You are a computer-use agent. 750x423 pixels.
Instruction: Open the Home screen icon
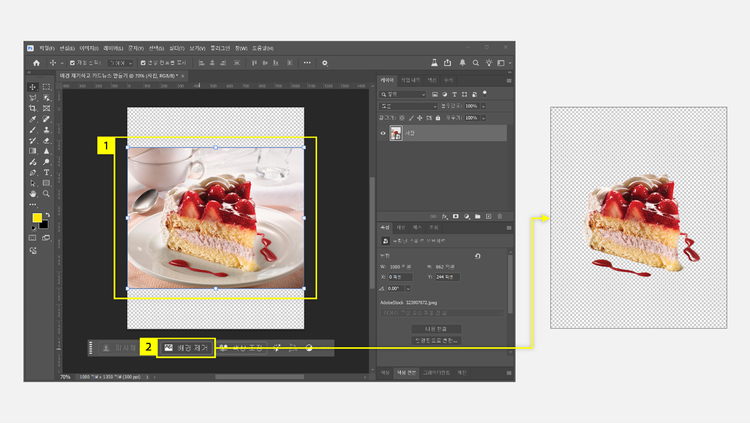(x=36, y=63)
